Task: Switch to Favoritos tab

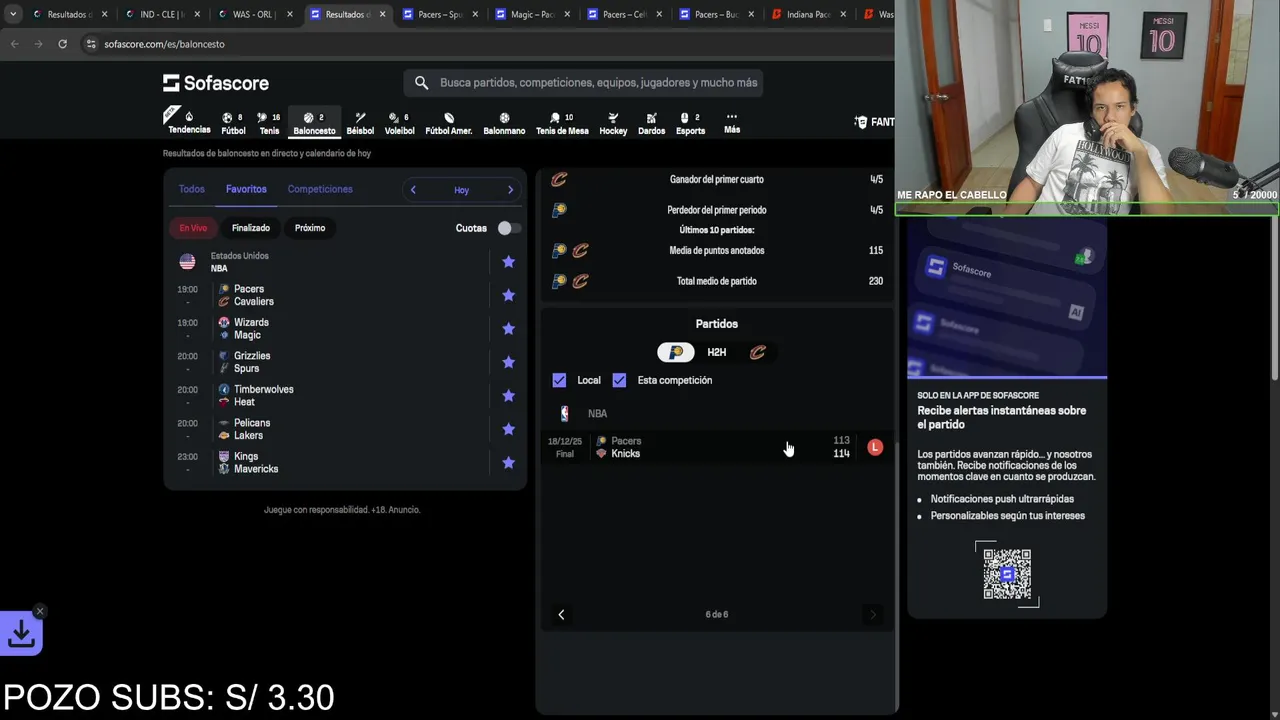Action: coord(246,189)
